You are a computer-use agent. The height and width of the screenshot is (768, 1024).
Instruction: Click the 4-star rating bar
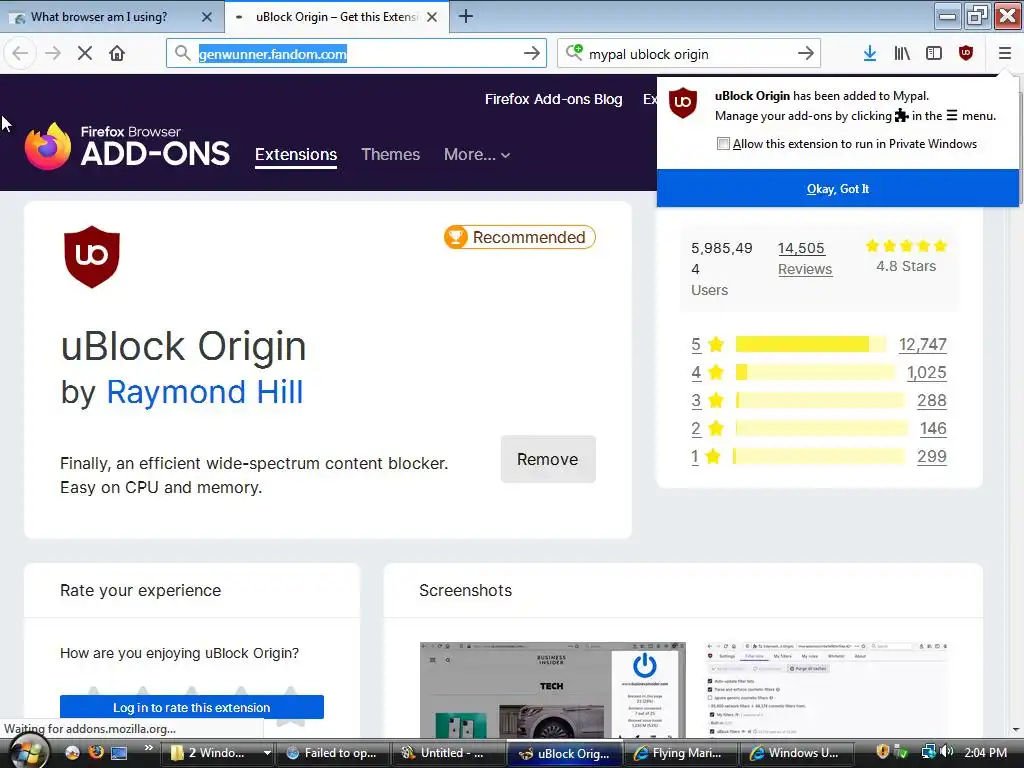pyautogui.click(x=815, y=372)
